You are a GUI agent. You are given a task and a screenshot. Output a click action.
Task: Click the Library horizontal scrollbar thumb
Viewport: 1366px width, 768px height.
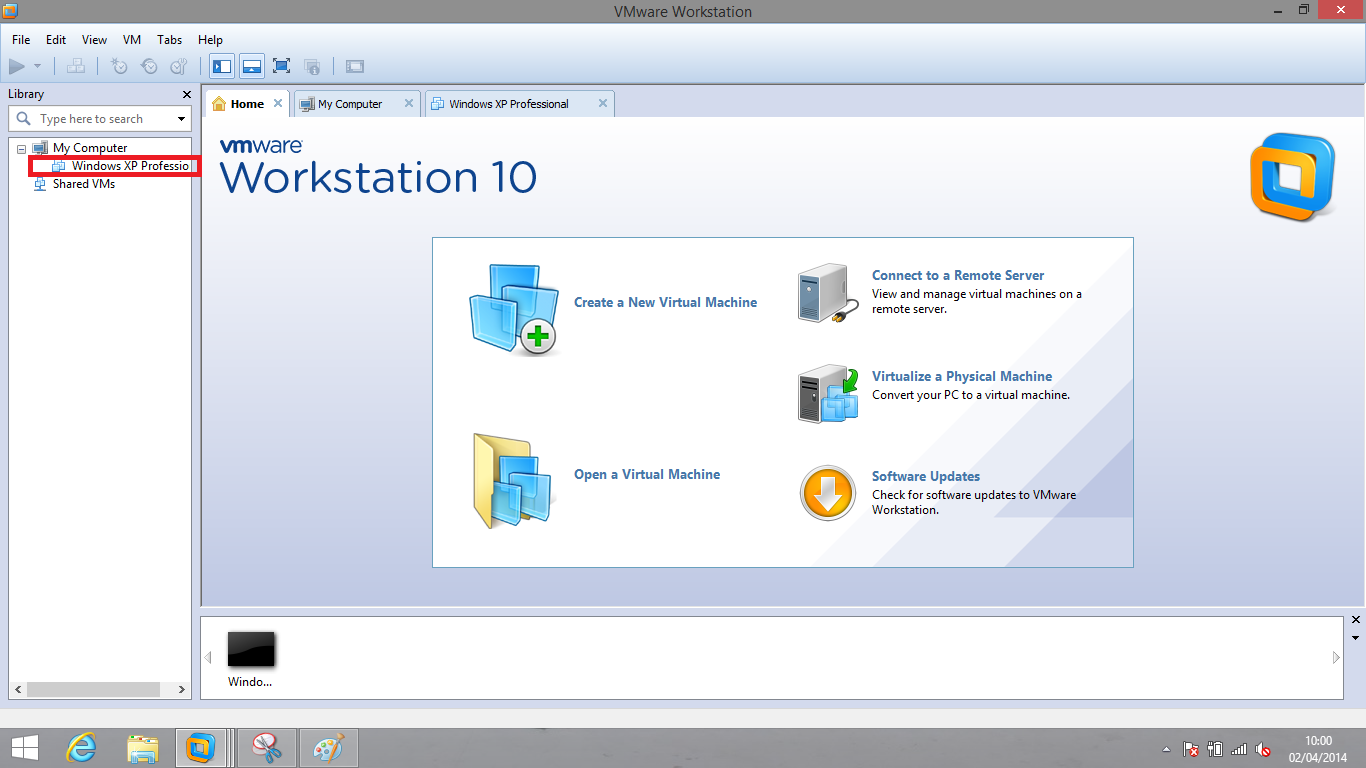(94, 689)
